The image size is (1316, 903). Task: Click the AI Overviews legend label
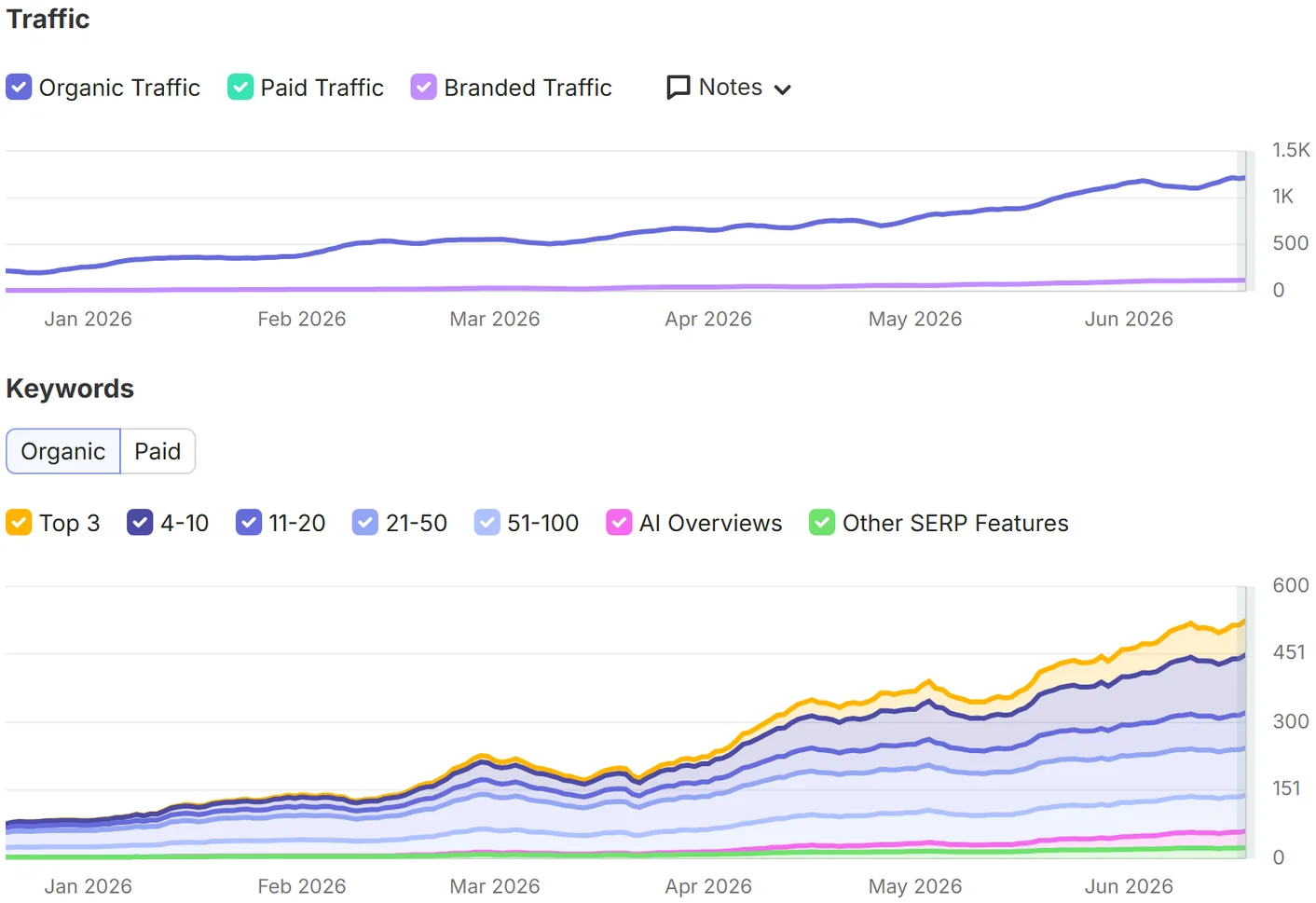pos(711,523)
